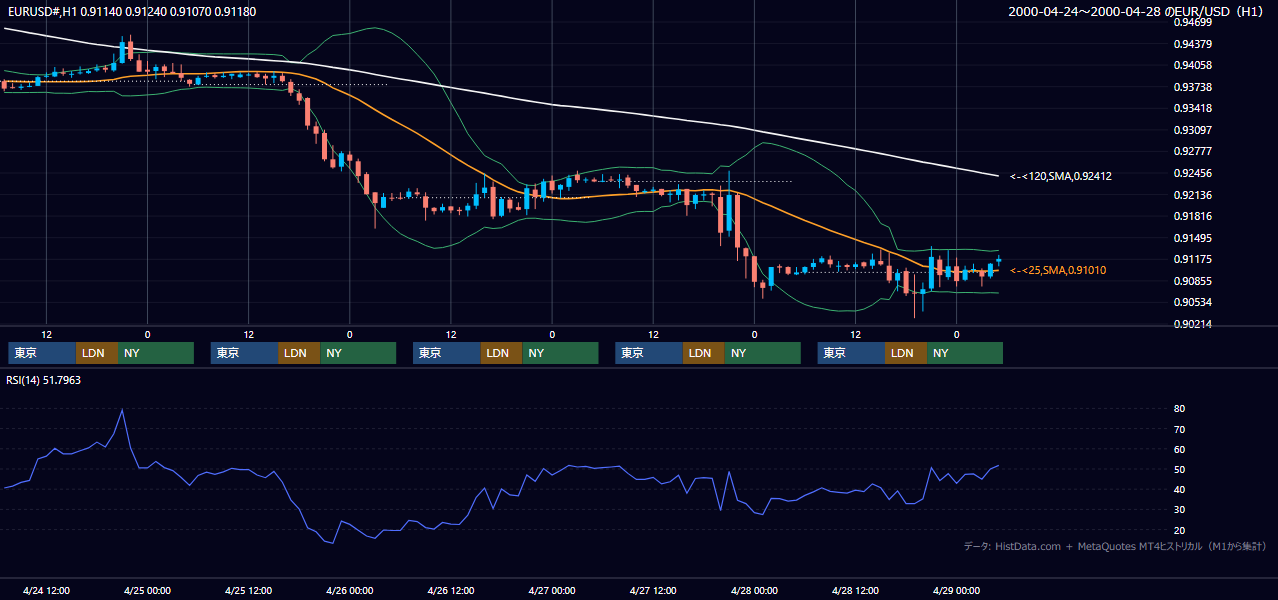
Task: Click the 0.90214 price axis label
Action: pyautogui.click(x=1191, y=324)
